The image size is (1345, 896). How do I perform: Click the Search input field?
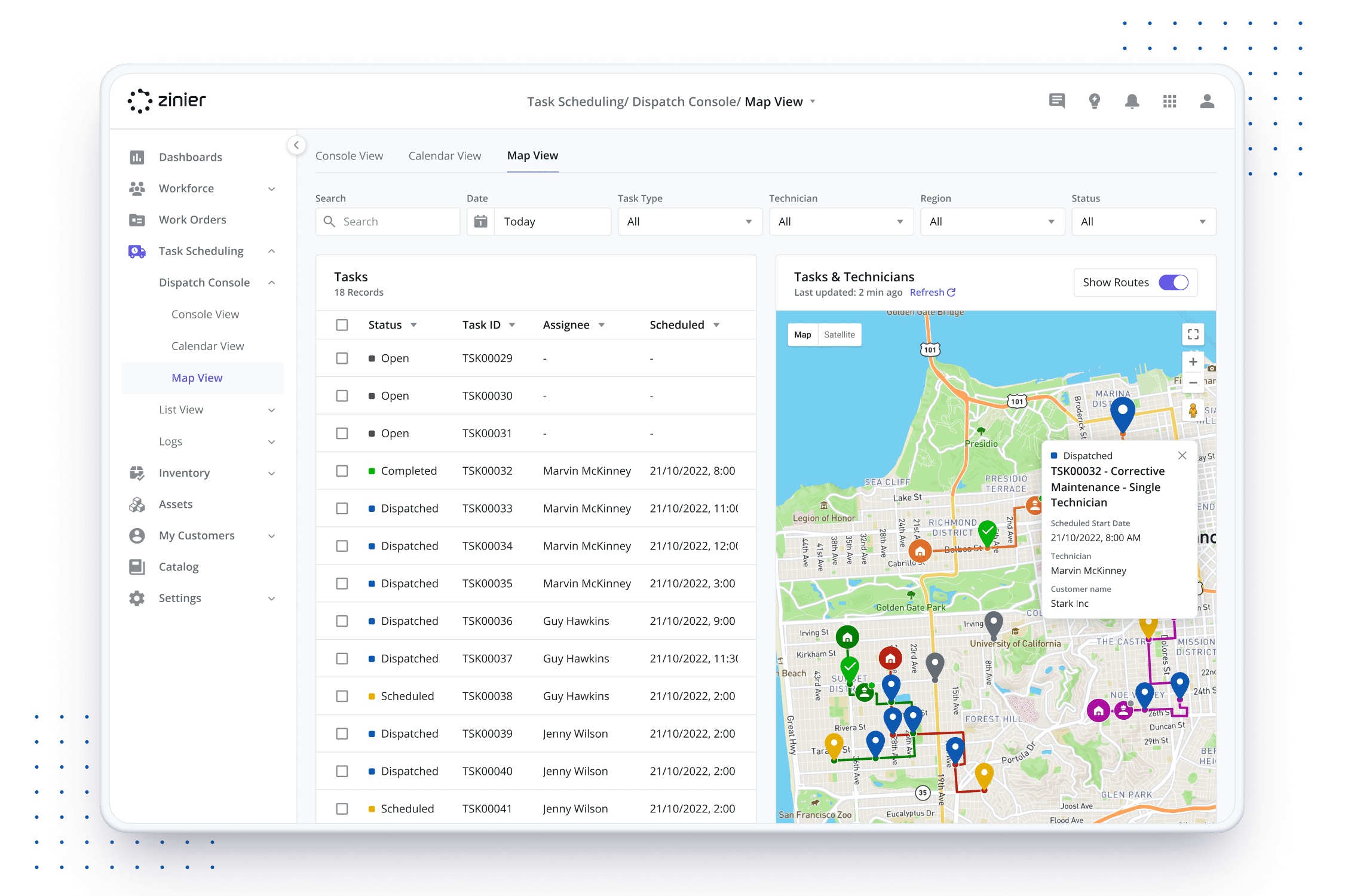[x=388, y=222]
